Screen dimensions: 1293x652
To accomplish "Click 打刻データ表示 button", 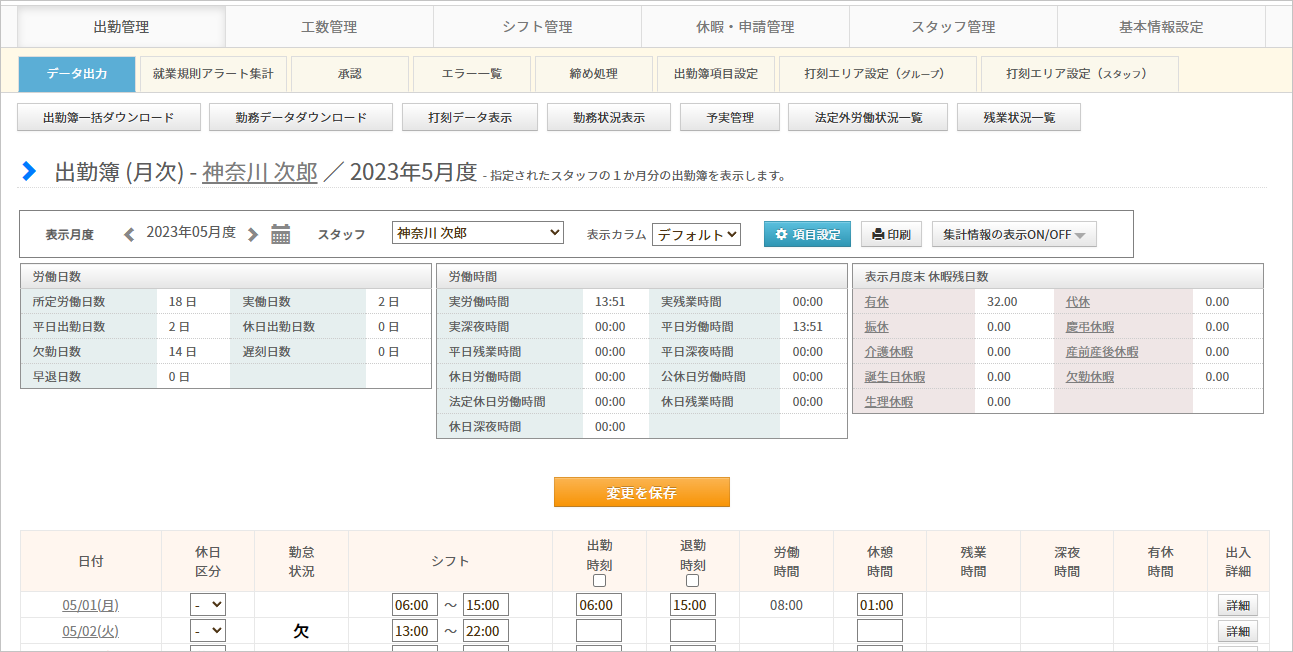I will (x=470, y=118).
